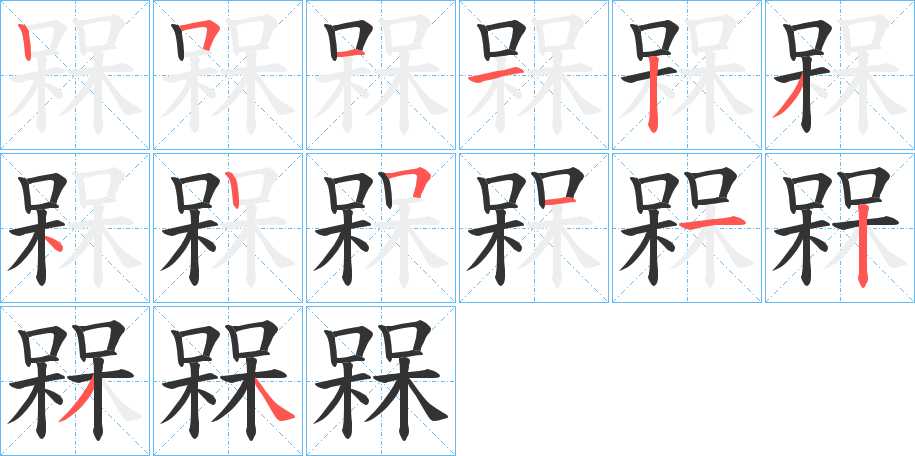Click the red horizontal stroke in step eleven
915x456 pixels.
(x=713, y=222)
